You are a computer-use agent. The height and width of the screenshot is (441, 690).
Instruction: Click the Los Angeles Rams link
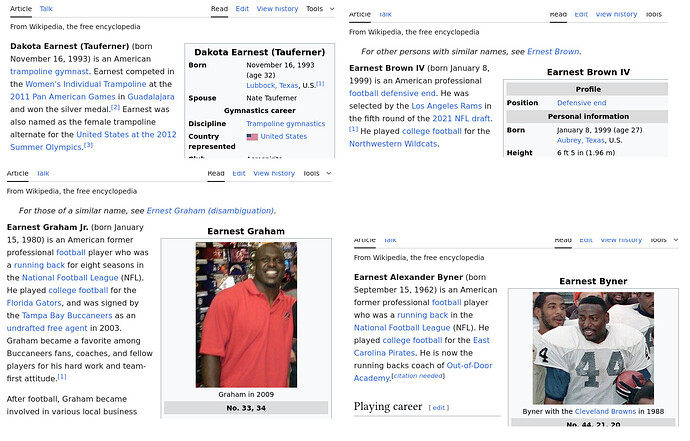click(x=445, y=105)
